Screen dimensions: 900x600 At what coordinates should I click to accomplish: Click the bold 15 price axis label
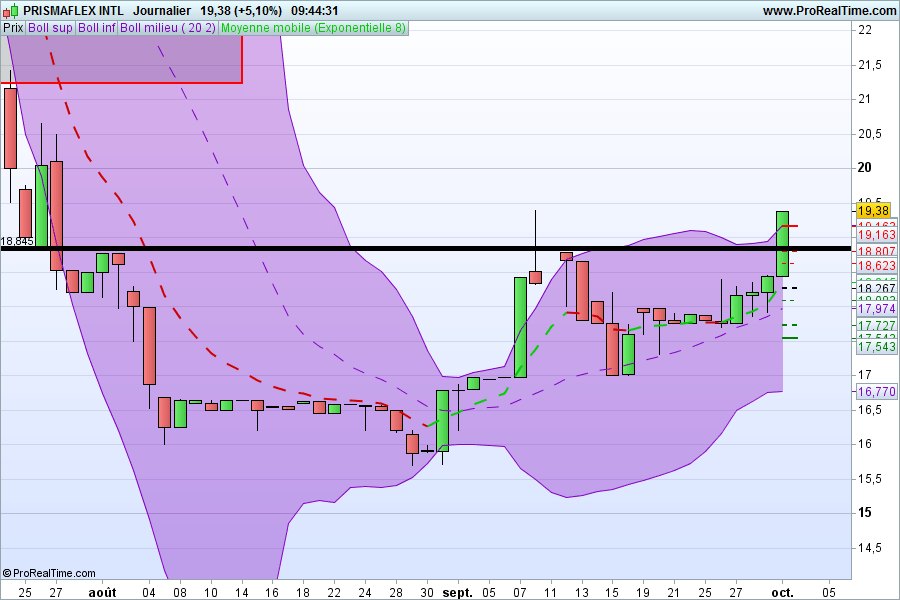pyautogui.click(x=864, y=512)
